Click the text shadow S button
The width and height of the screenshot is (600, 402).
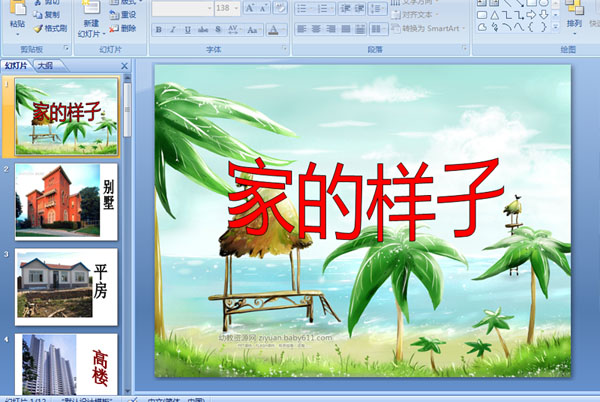coord(217,30)
